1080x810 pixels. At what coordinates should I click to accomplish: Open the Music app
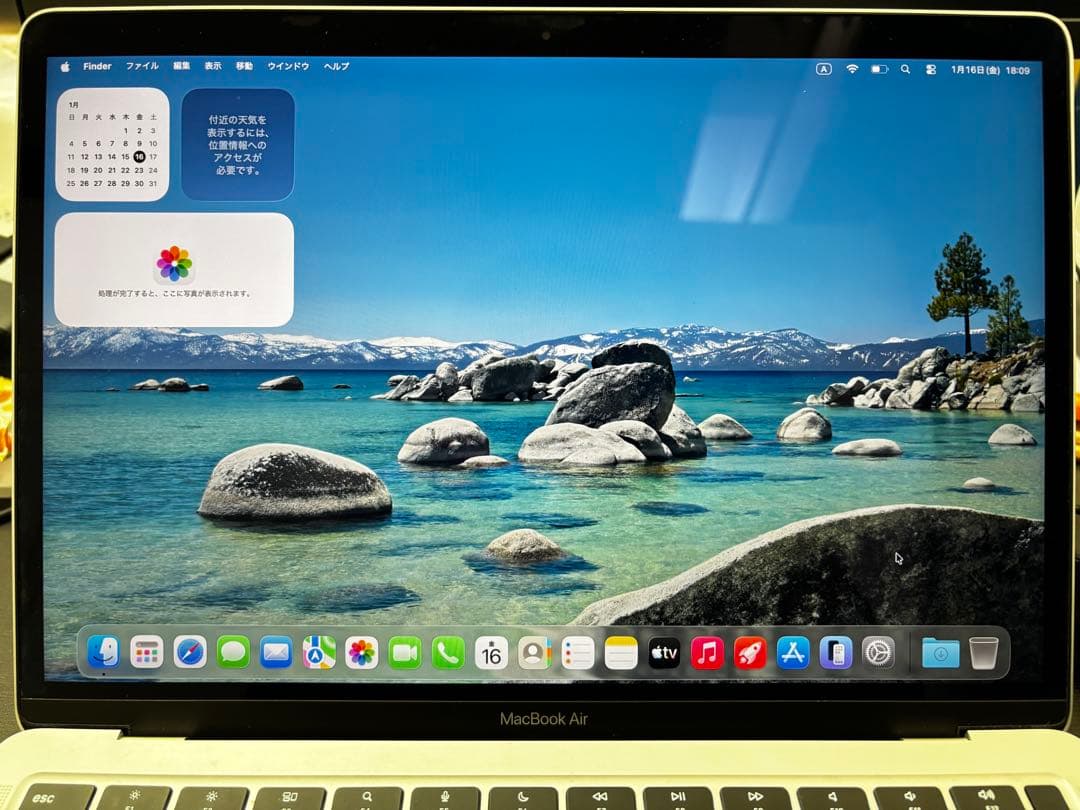tap(705, 650)
